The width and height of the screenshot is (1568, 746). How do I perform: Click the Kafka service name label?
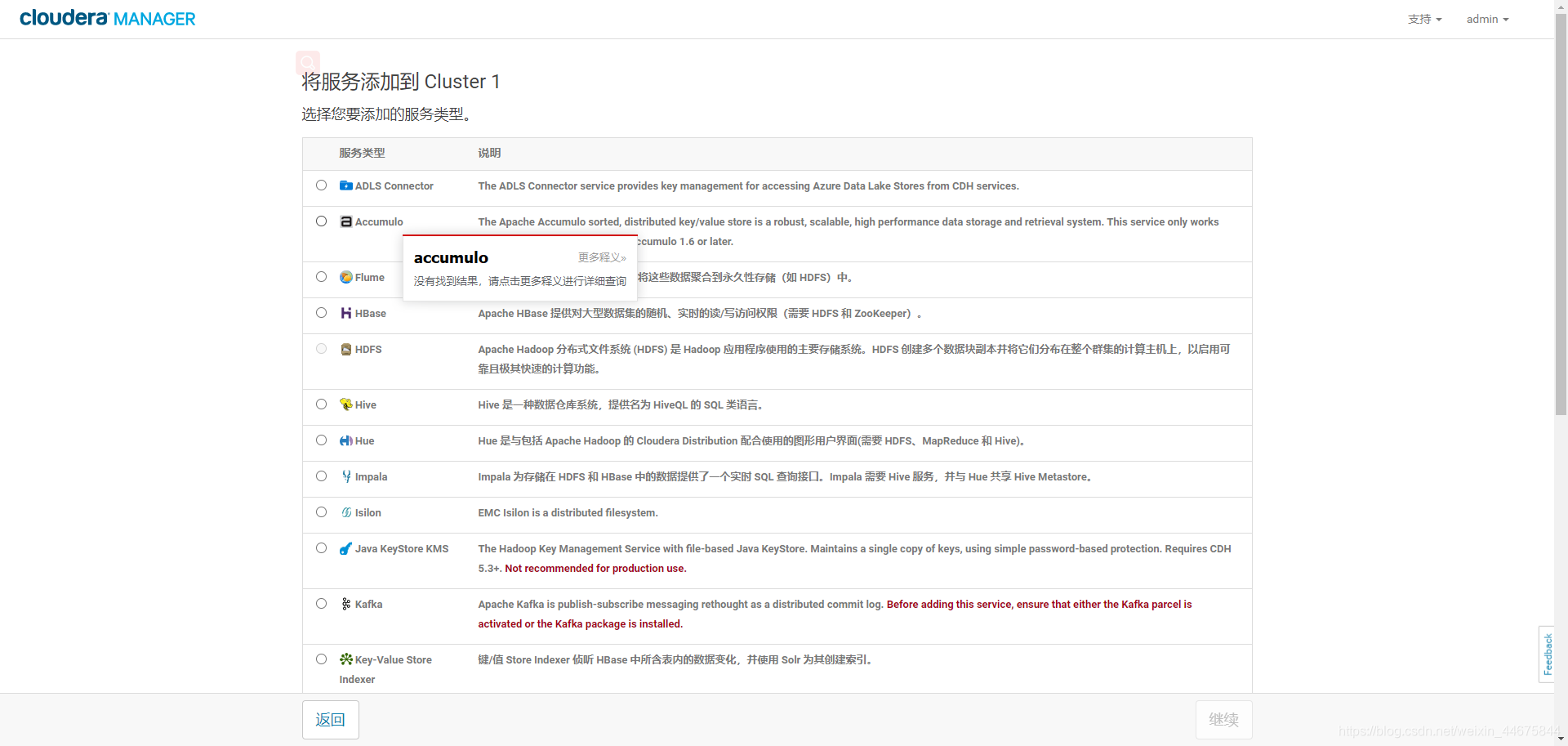(x=368, y=604)
